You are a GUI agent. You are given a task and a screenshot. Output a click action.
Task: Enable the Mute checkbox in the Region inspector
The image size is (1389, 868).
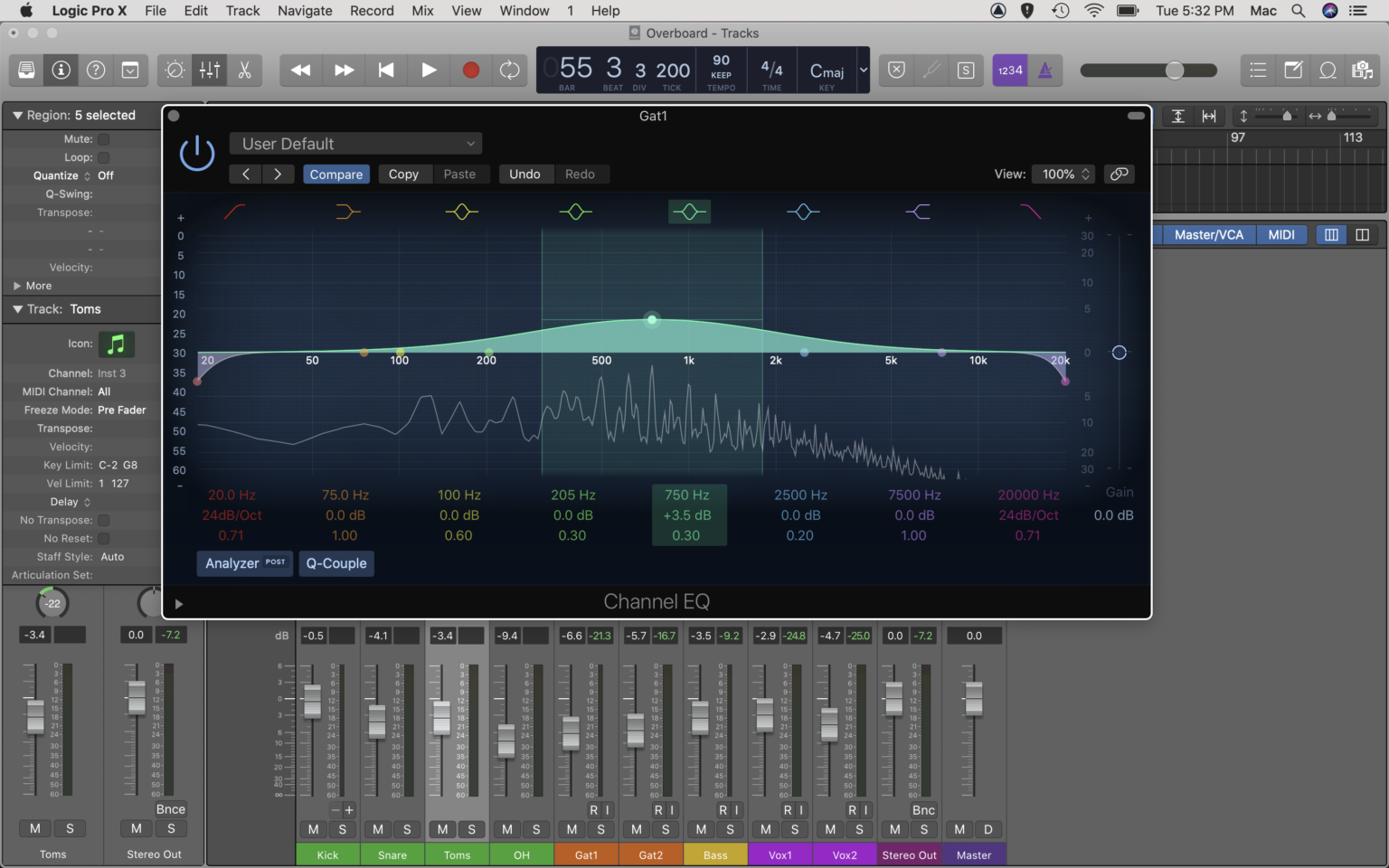[103, 138]
